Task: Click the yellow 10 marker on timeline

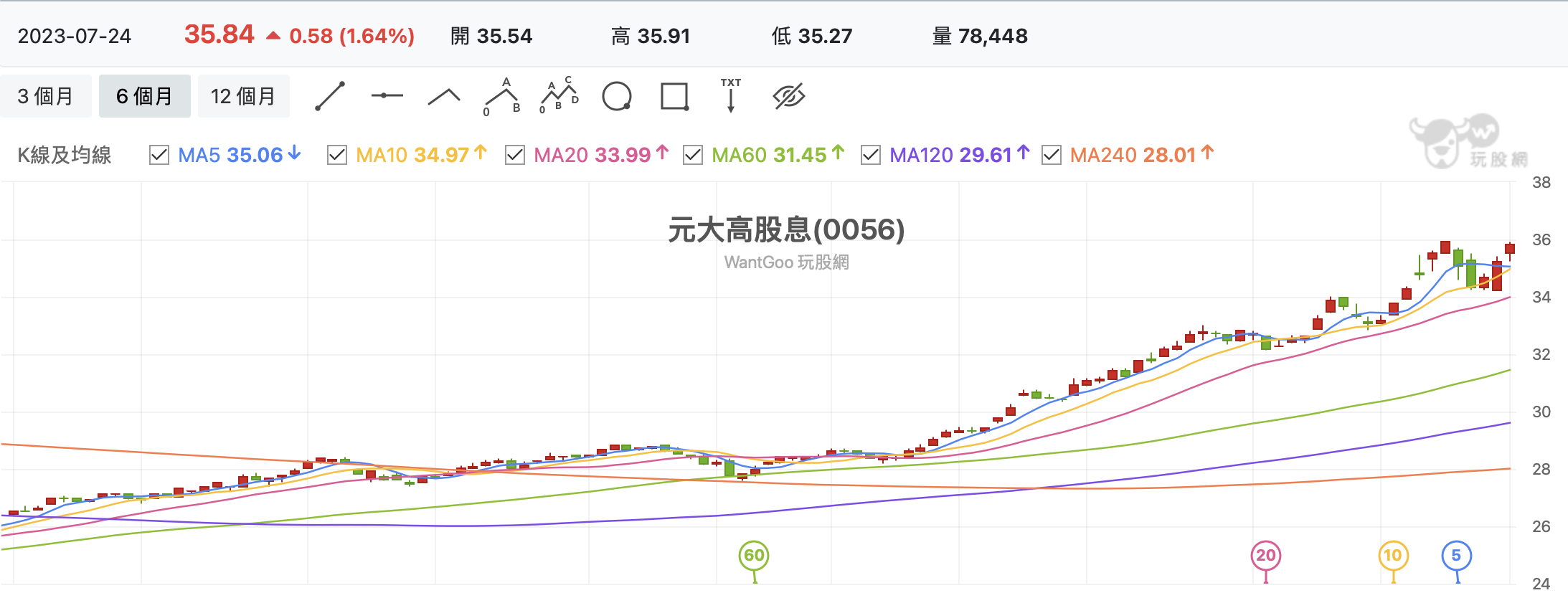Action: tap(1393, 556)
